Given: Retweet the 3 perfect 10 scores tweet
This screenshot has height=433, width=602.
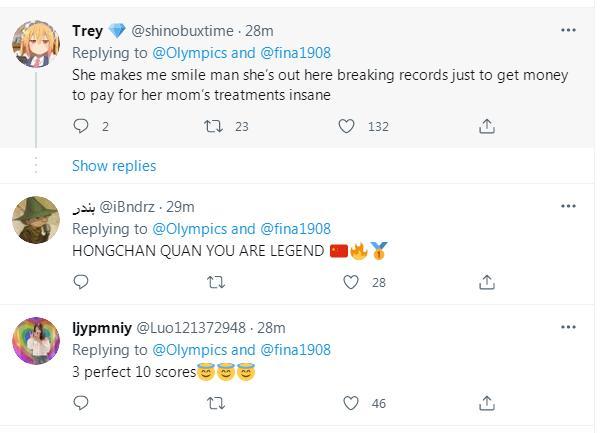Looking at the screenshot, I should [214, 403].
